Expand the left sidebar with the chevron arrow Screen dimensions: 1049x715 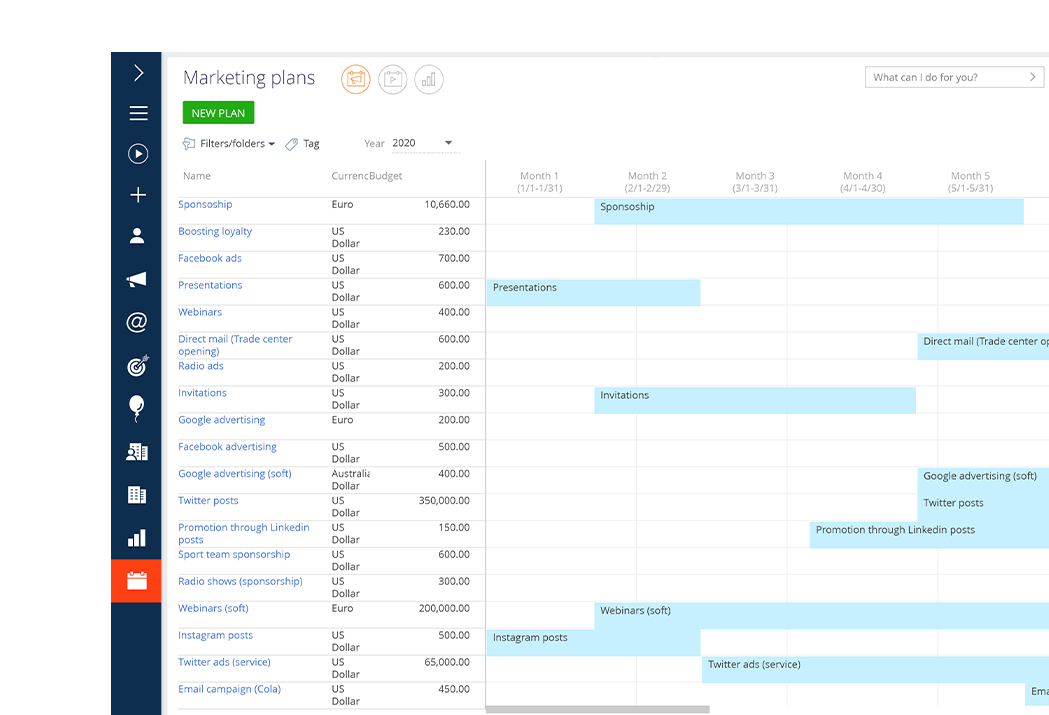(138, 73)
